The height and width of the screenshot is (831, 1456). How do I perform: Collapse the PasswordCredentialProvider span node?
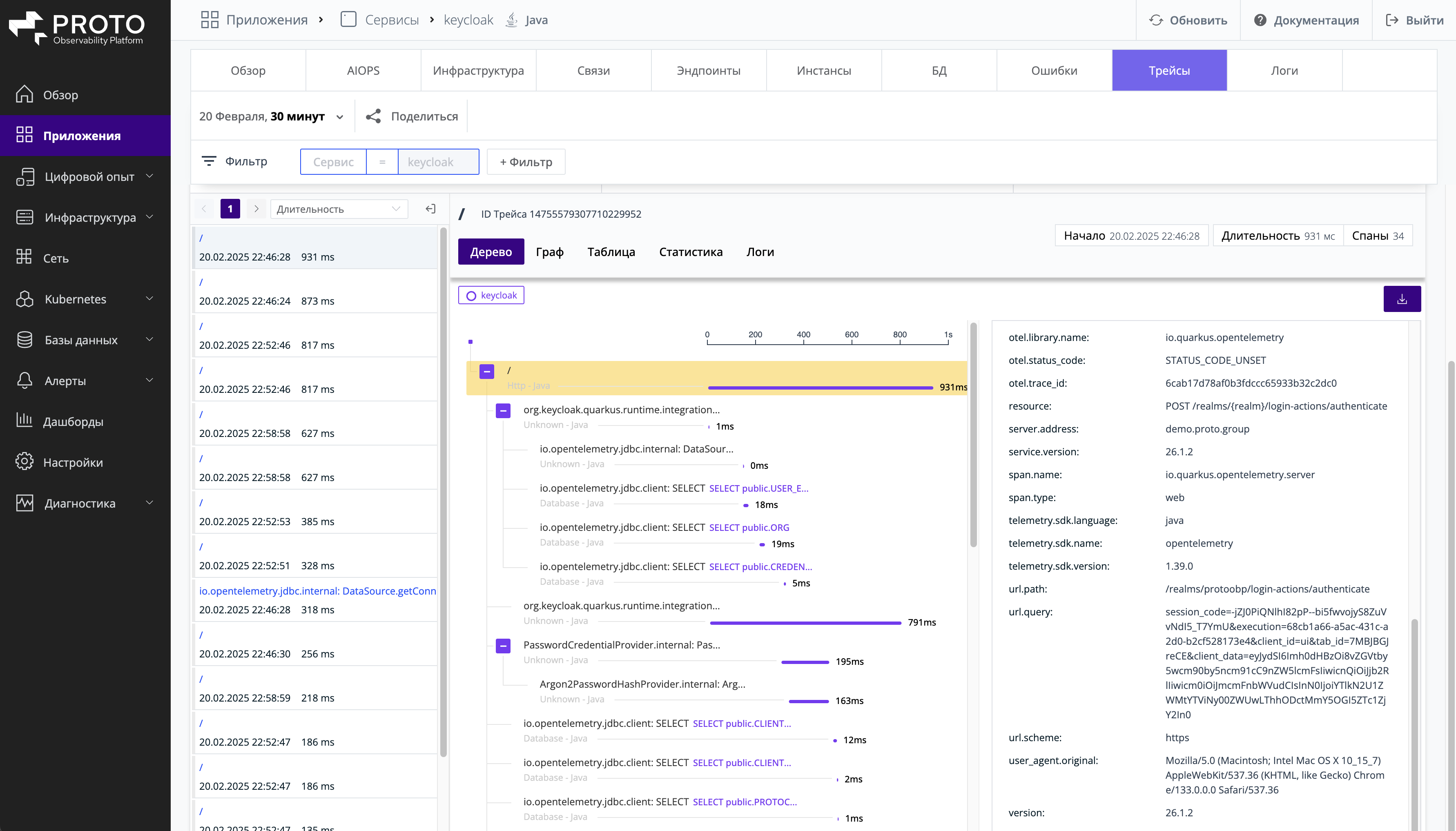(503, 646)
